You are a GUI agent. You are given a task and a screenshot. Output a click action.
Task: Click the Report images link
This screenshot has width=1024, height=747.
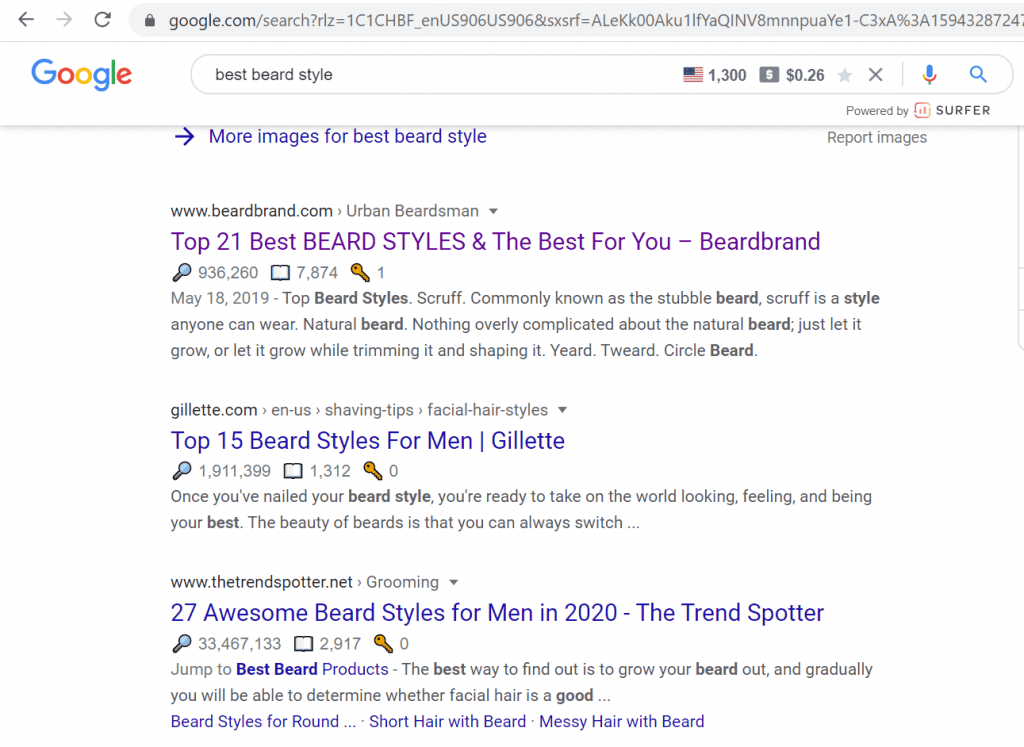click(877, 137)
